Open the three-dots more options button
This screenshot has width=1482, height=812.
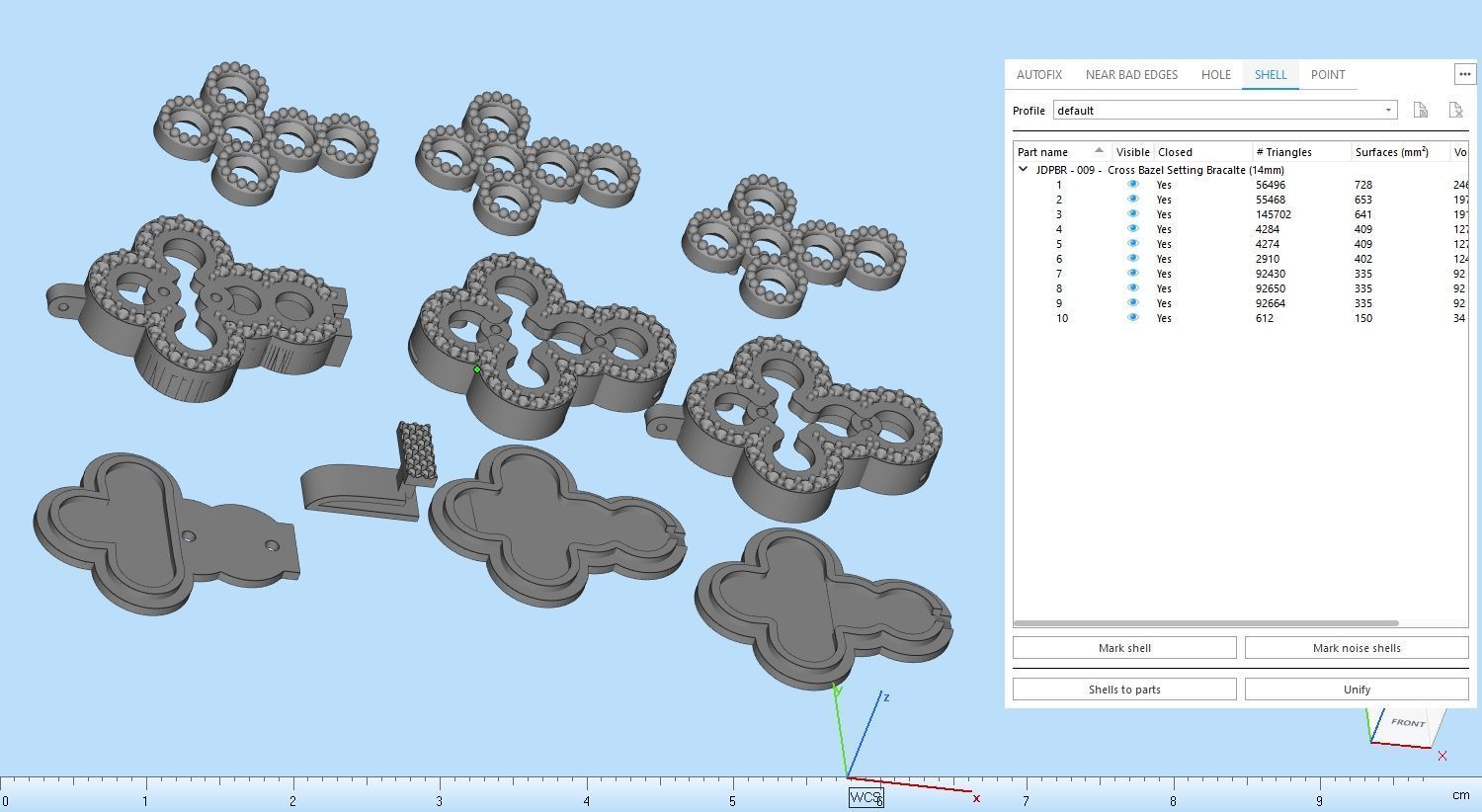pos(1464,74)
